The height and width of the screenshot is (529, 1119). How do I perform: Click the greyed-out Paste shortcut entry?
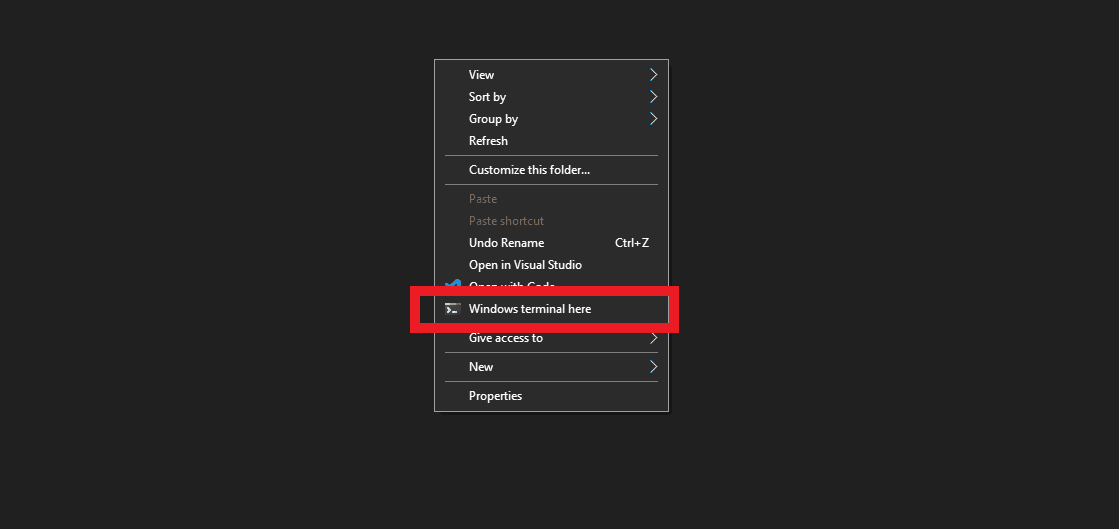(x=506, y=221)
